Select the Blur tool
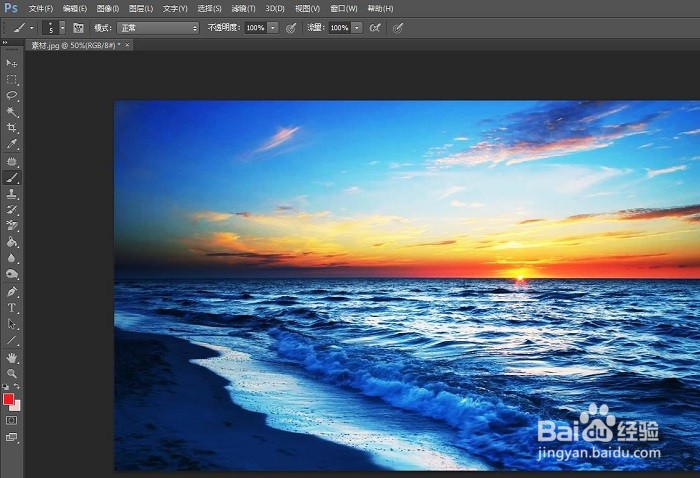The height and width of the screenshot is (478, 700). tap(12, 258)
